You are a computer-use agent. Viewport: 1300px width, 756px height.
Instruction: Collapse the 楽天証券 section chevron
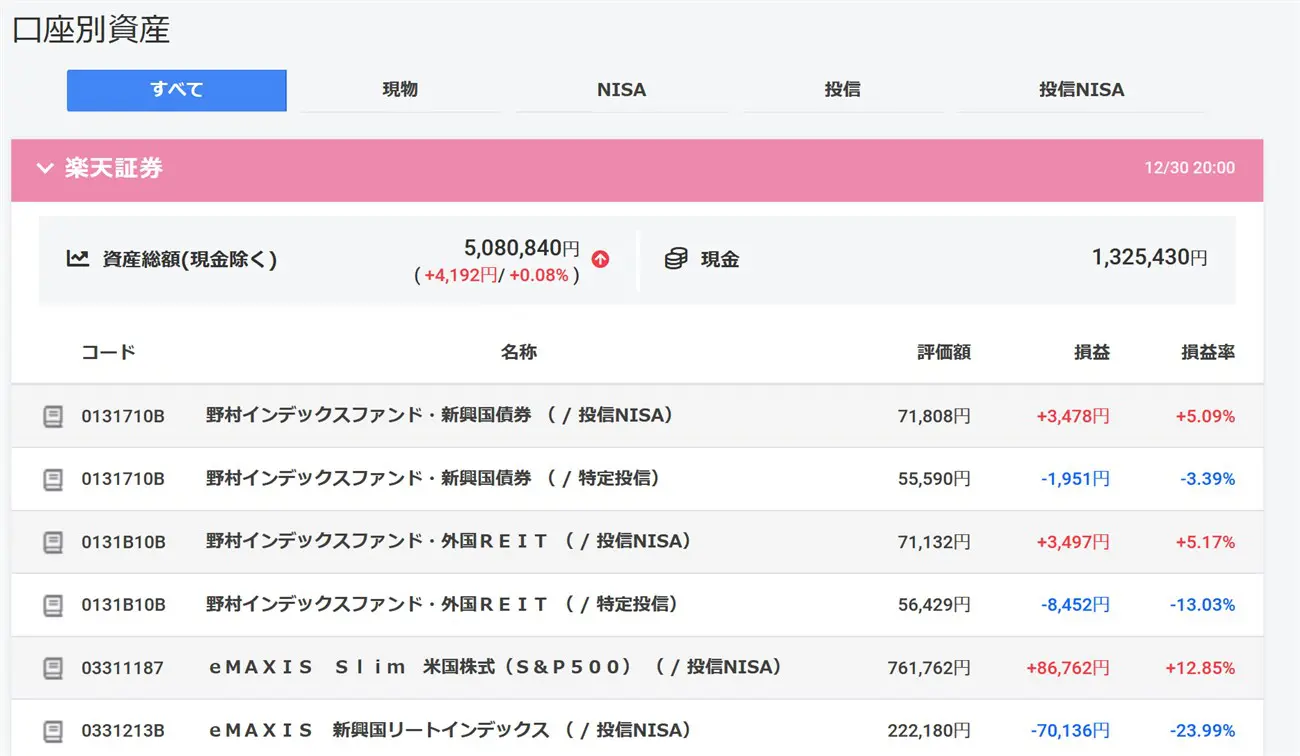coord(44,169)
